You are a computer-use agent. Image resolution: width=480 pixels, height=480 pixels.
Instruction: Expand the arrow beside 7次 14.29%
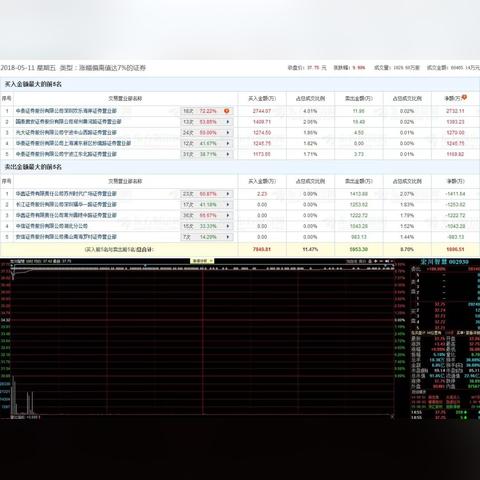pyautogui.click(x=228, y=237)
